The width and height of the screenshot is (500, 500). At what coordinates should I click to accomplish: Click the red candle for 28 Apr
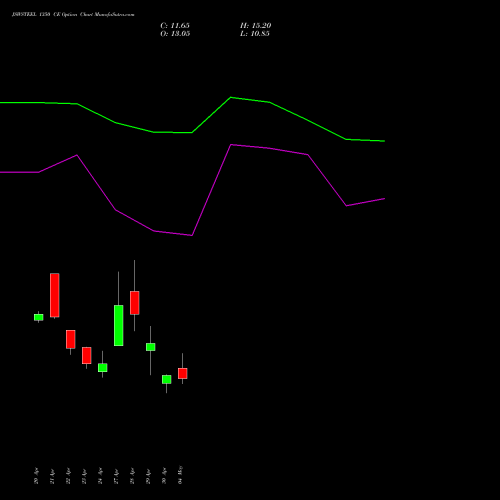point(135,303)
